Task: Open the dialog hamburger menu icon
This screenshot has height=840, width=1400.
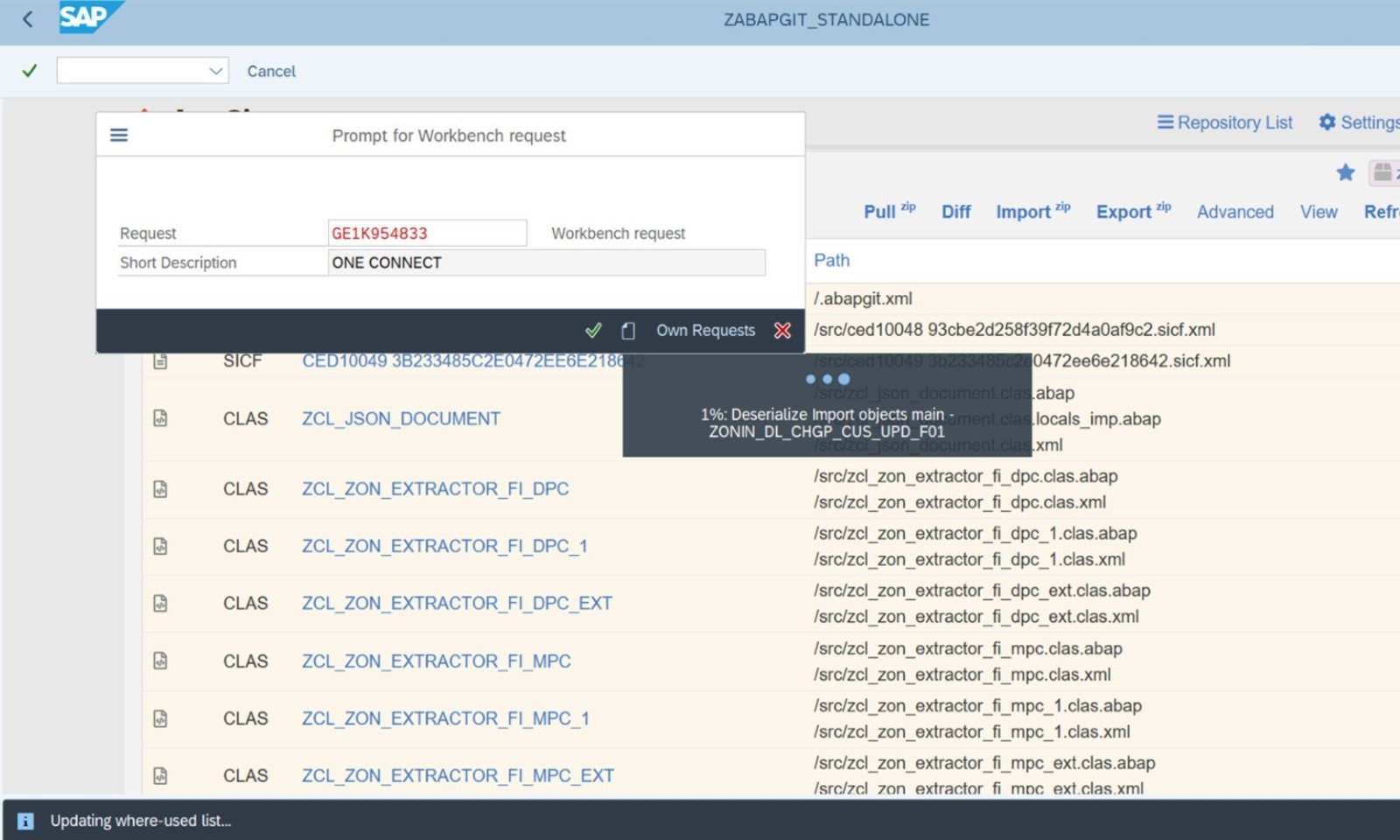Action: coord(119,136)
